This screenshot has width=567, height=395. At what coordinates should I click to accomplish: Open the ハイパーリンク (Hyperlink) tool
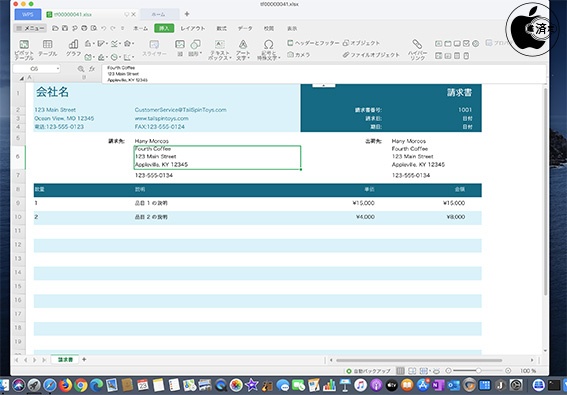coord(417,50)
